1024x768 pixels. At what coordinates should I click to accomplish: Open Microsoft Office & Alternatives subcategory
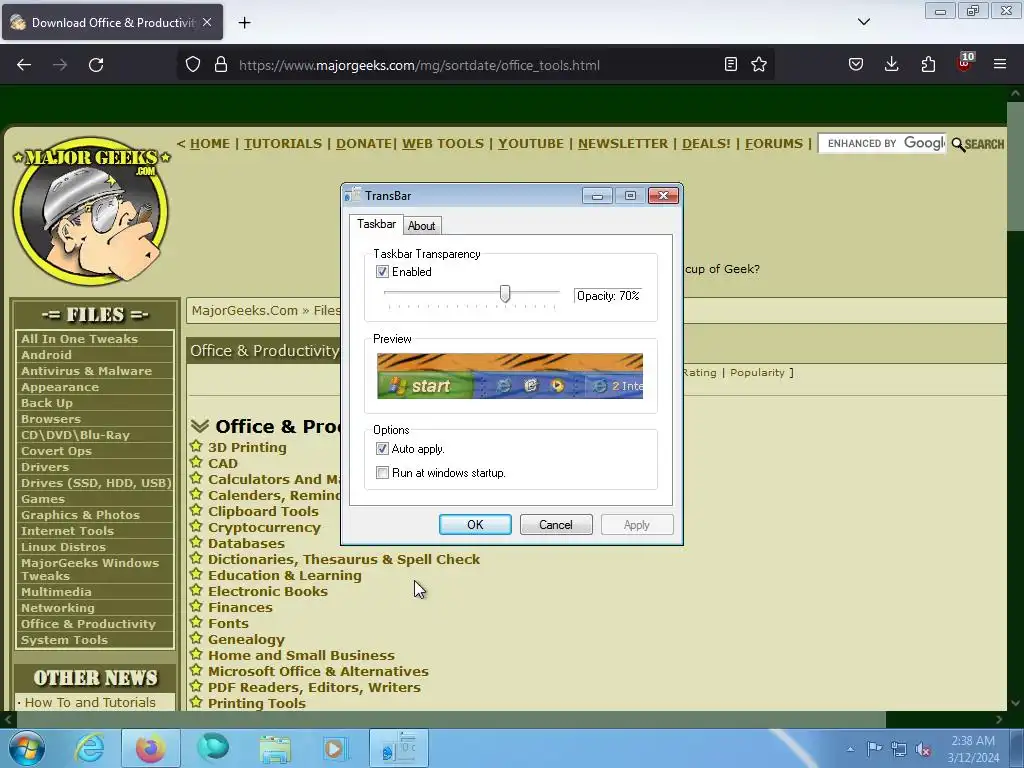318,671
